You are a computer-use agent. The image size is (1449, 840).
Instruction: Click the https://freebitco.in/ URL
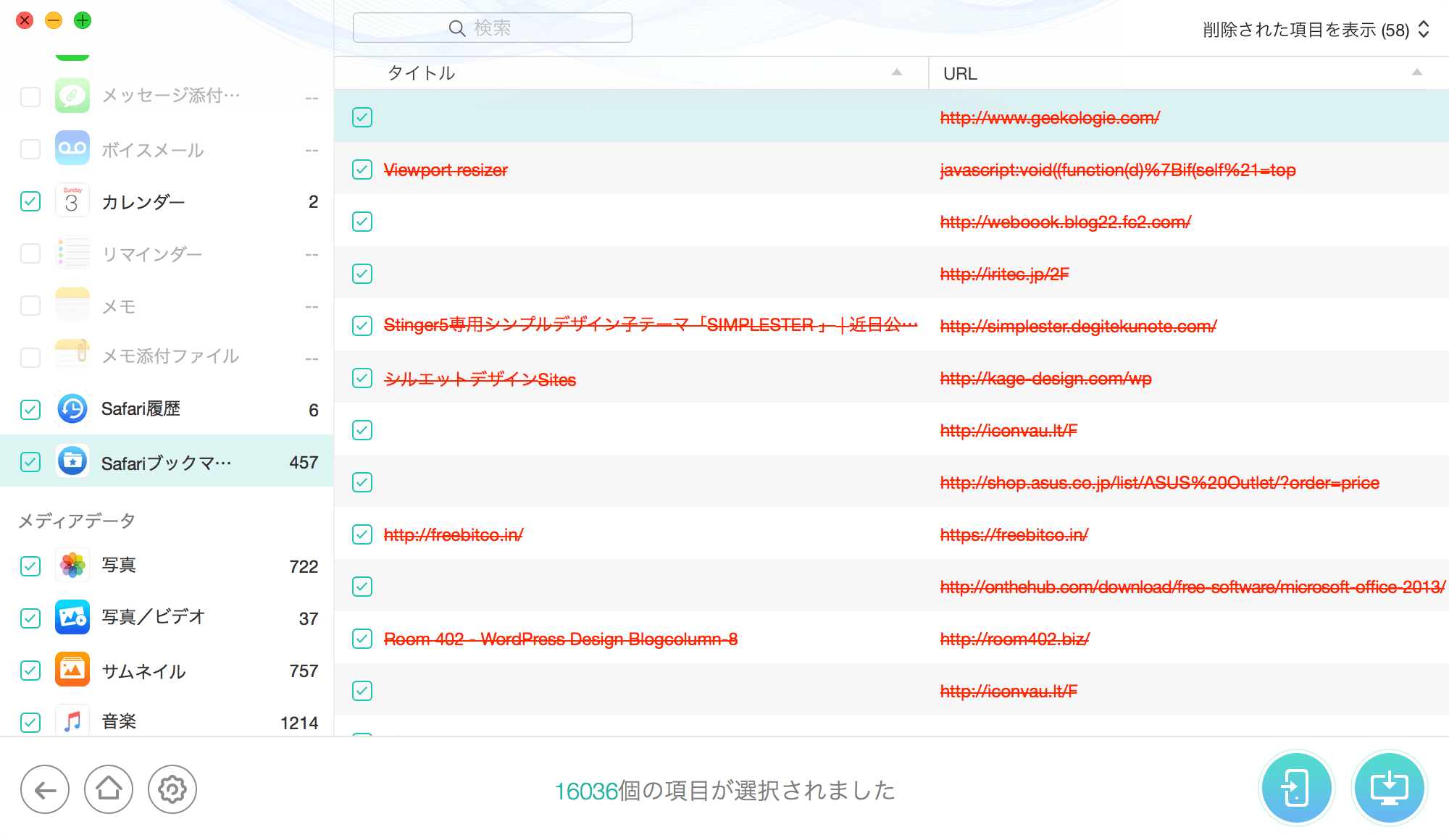click(1014, 535)
